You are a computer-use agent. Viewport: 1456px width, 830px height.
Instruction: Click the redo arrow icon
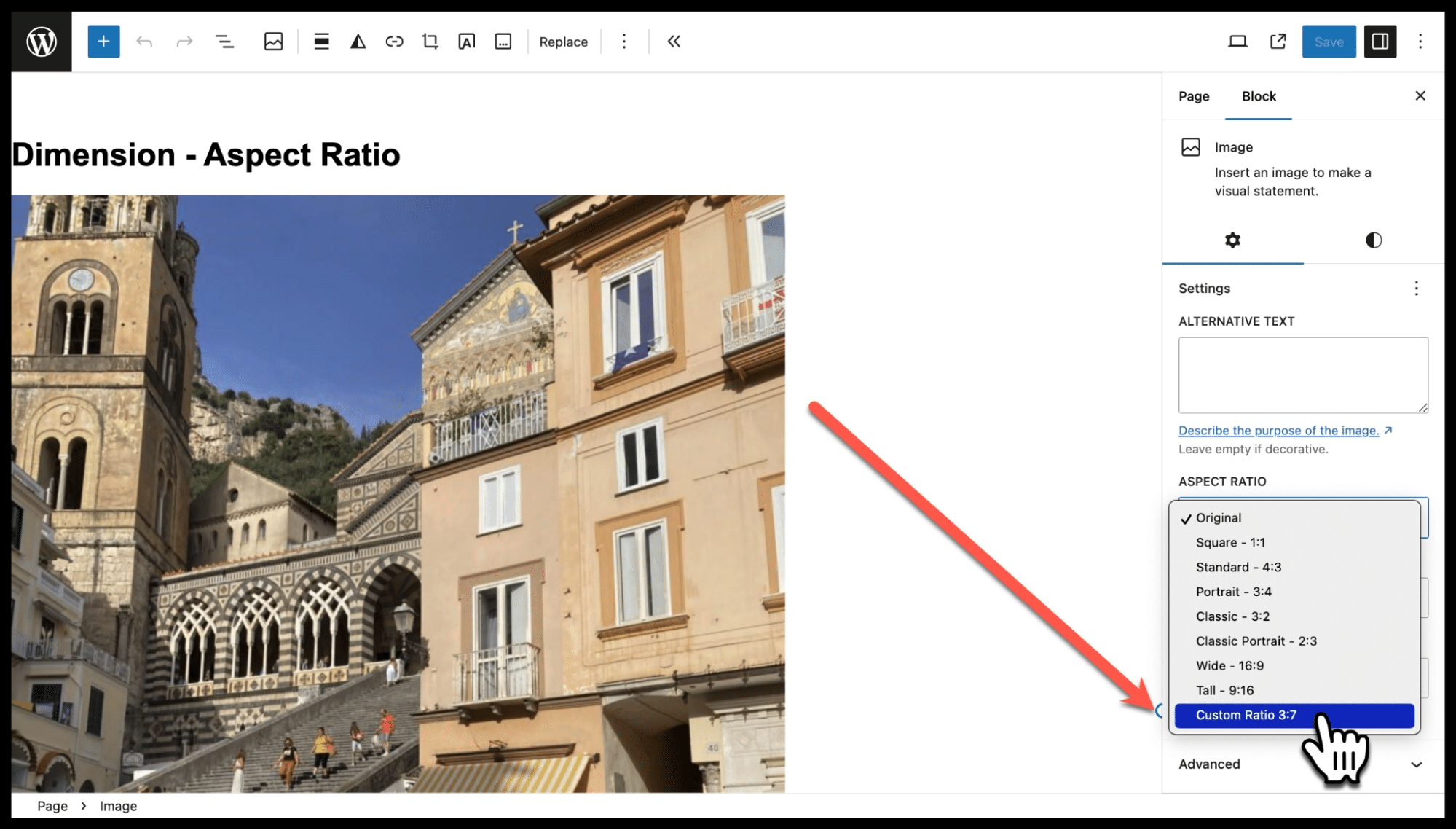point(183,42)
